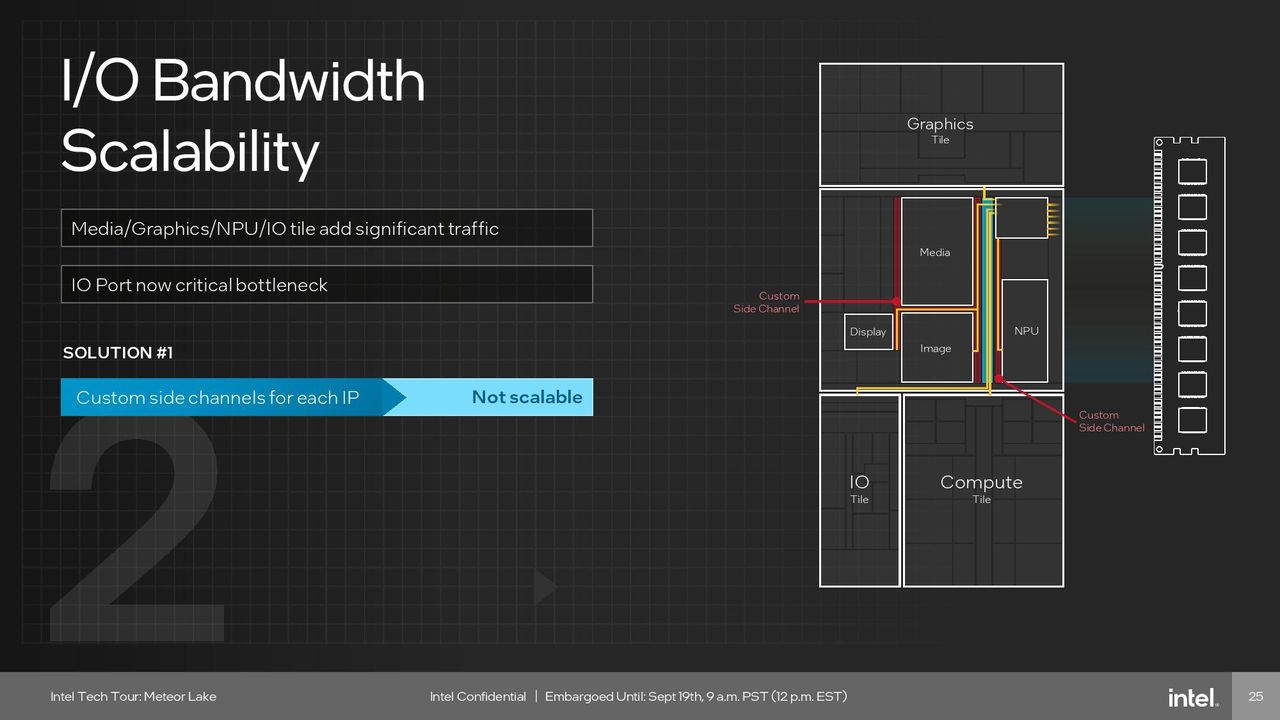Select the "Embargoed Until: Sept 19th" footer notice
This screenshot has height=720, width=1280.
(697, 696)
